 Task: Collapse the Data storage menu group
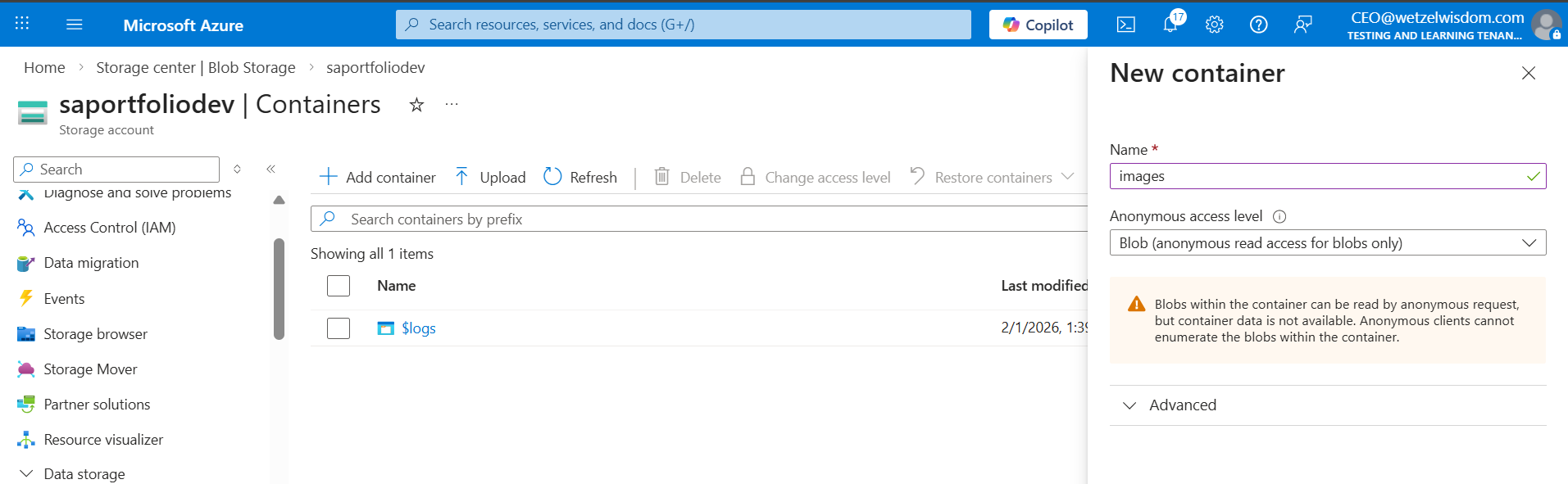[26, 474]
